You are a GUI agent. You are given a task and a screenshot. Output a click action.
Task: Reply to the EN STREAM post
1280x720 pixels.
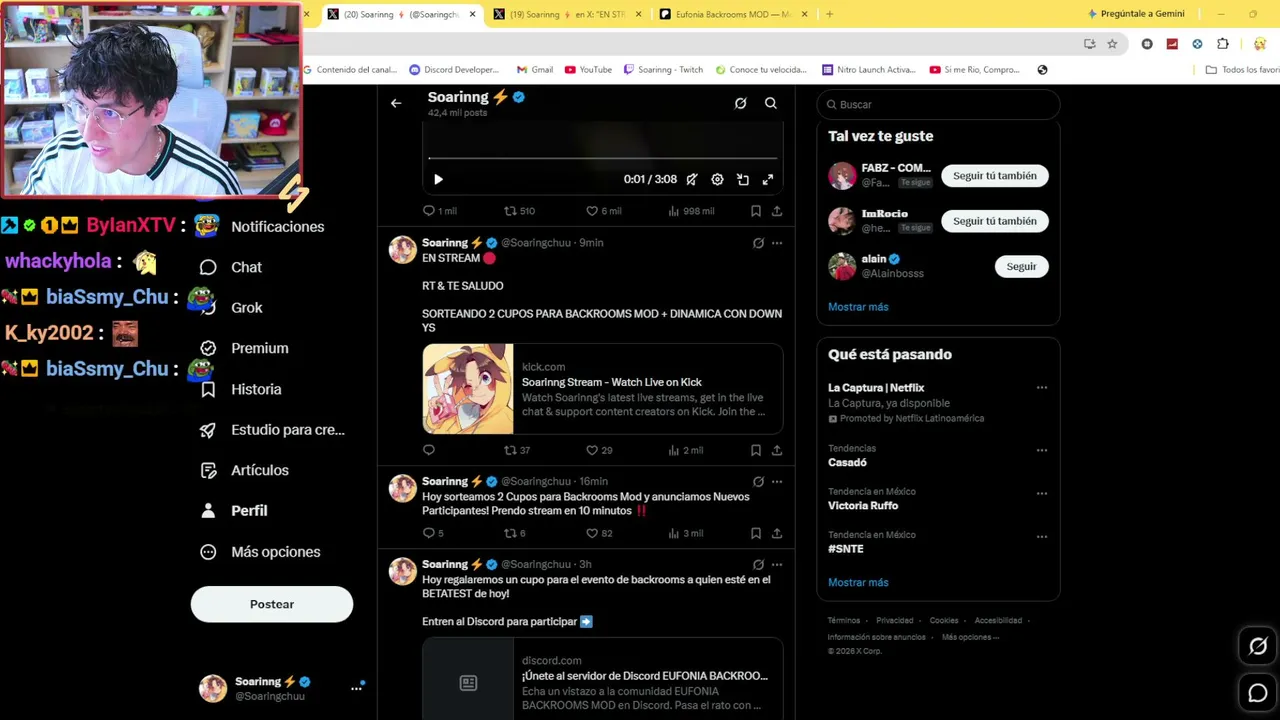point(429,450)
